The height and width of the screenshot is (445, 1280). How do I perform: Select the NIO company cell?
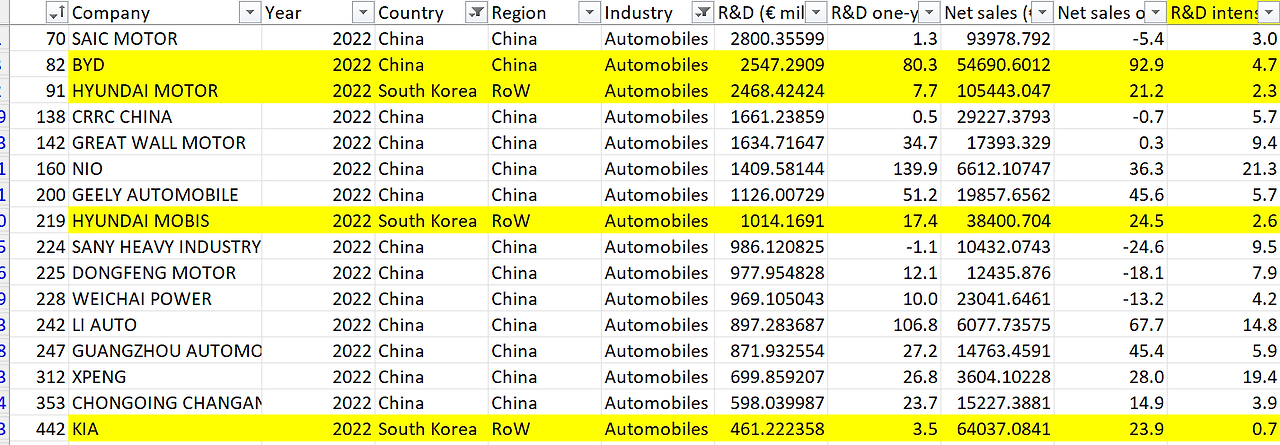[165, 169]
